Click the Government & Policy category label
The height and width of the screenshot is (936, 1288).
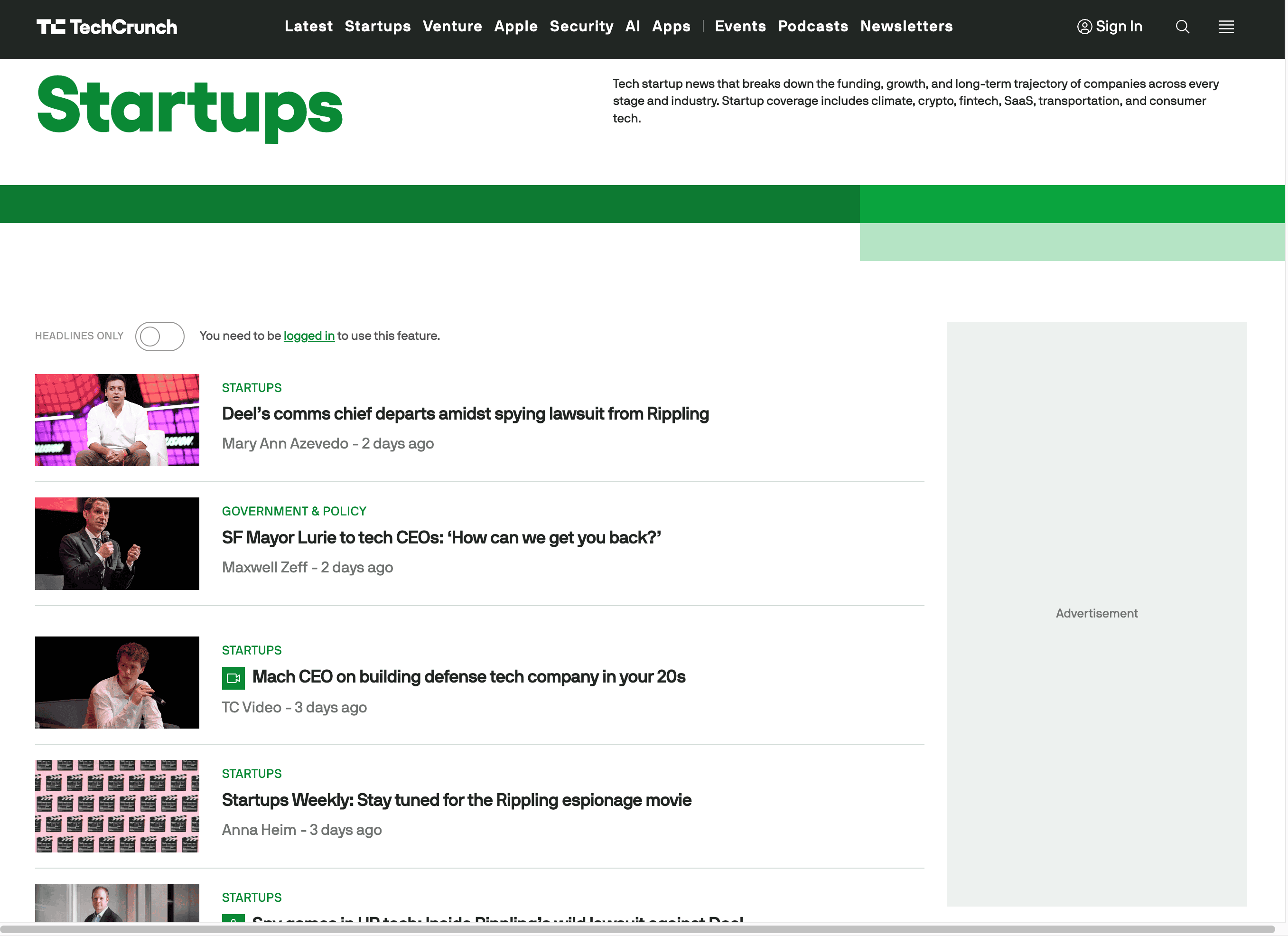pyautogui.click(x=294, y=511)
